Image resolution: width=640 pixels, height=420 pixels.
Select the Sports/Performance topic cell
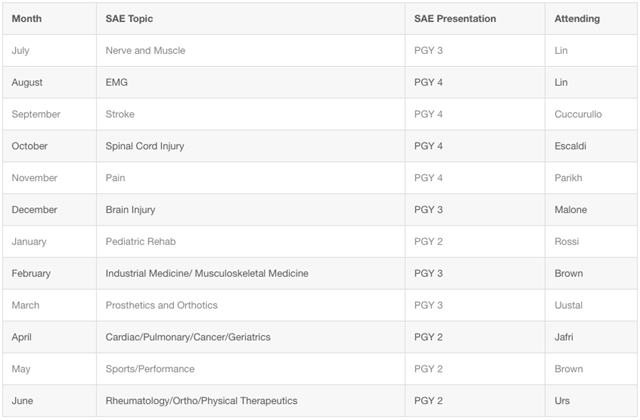[x=150, y=369]
